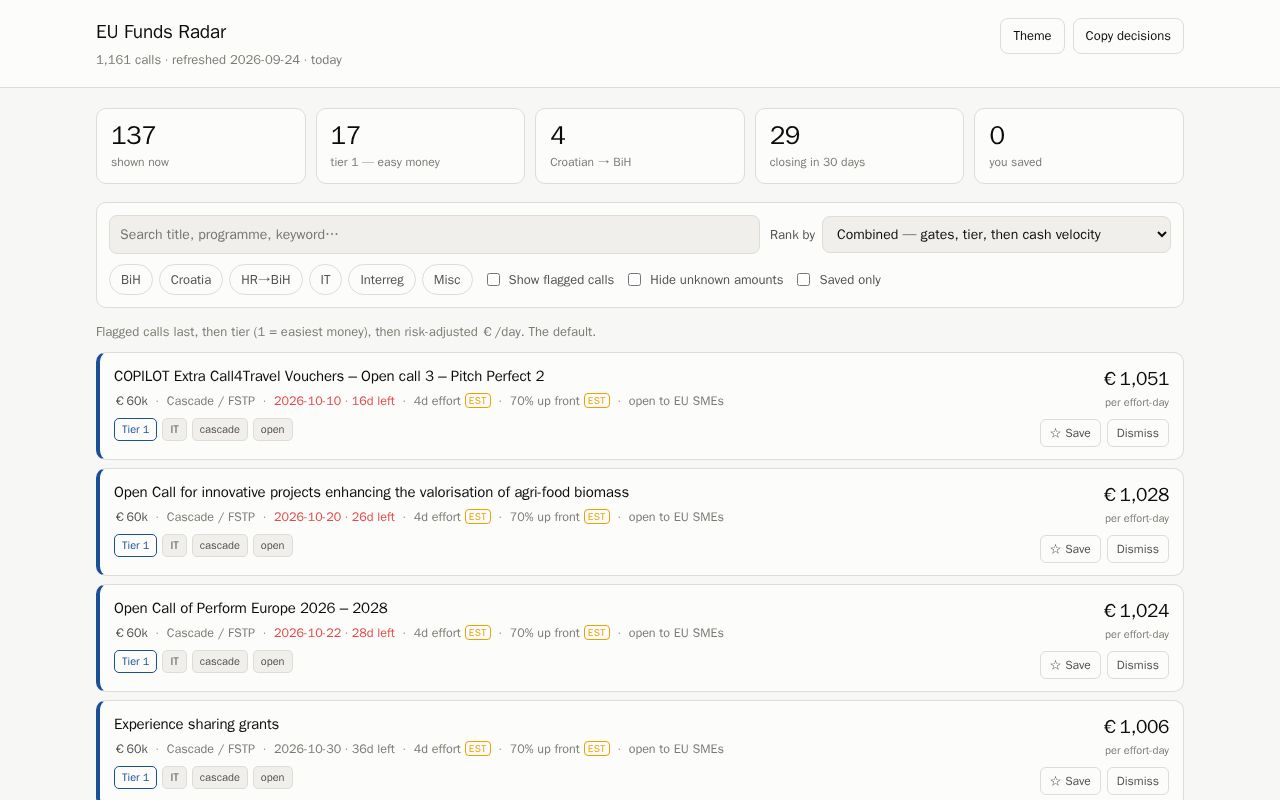Tick the Saved only checkbox

(x=803, y=280)
